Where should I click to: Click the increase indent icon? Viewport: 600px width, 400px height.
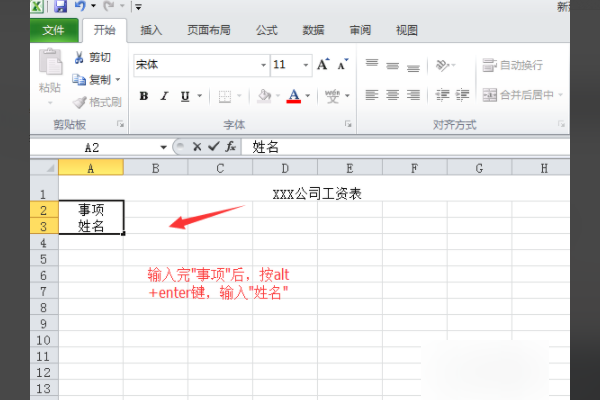coord(462,95)
